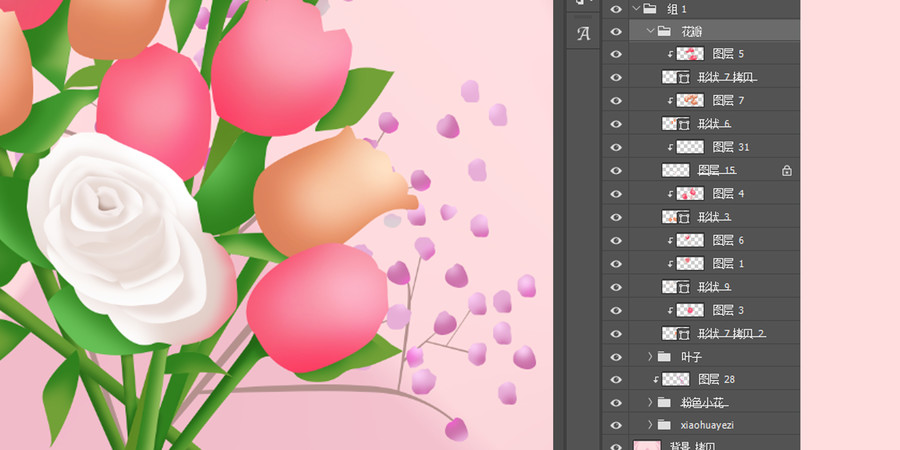Select layer name 图层 1

[728, 263]
